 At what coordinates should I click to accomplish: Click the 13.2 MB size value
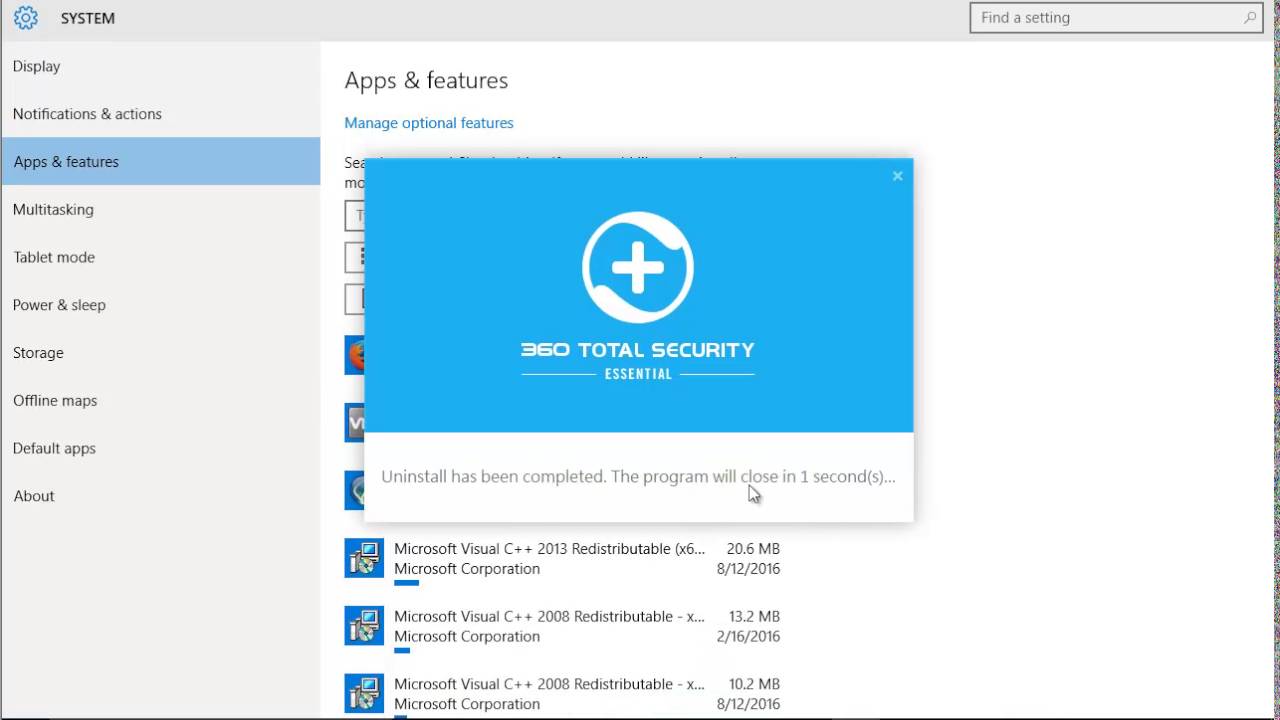click(753, 617)
